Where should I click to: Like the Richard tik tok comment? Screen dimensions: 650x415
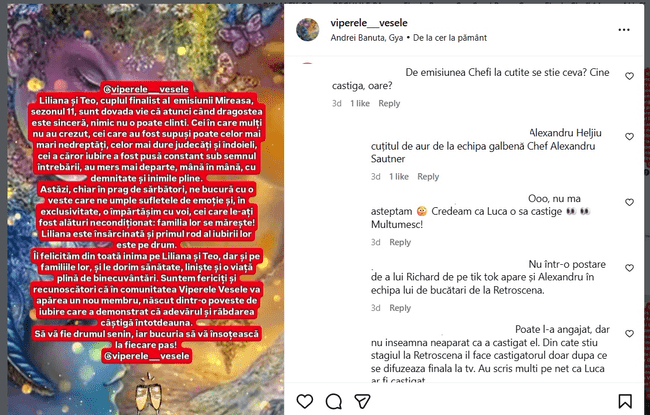[x=629, y=268]
